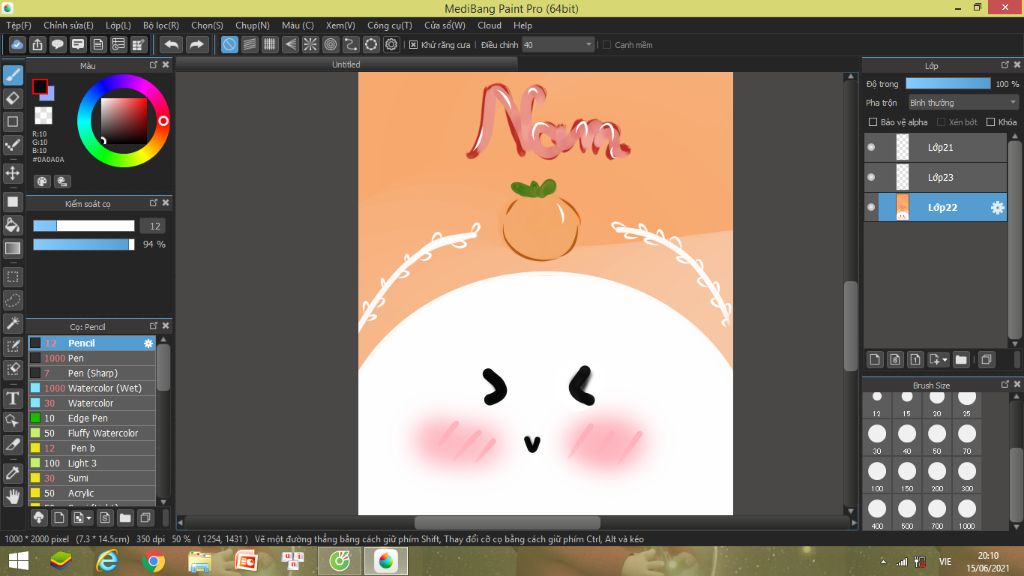Open the Windows Start menu
This screenshot has width=1024, height=576.
(18, 561)
